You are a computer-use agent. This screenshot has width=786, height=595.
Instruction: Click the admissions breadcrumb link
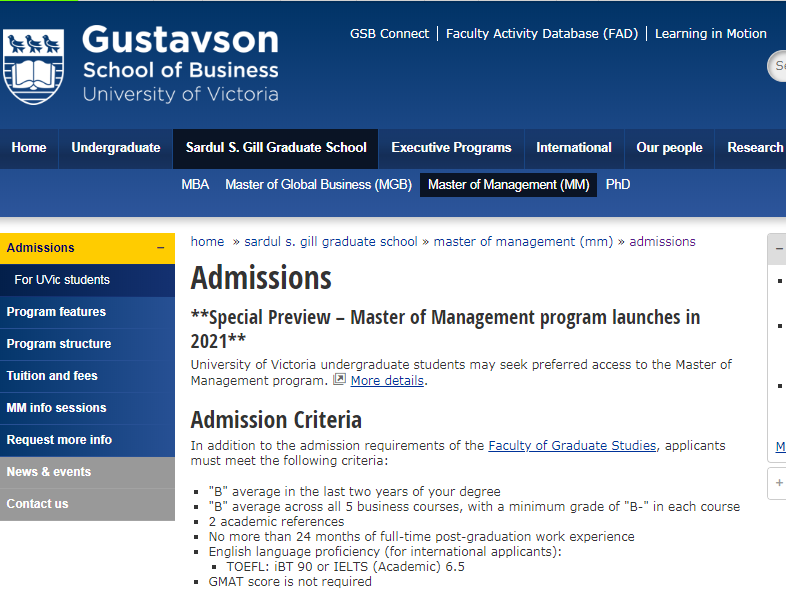point(662,242)
